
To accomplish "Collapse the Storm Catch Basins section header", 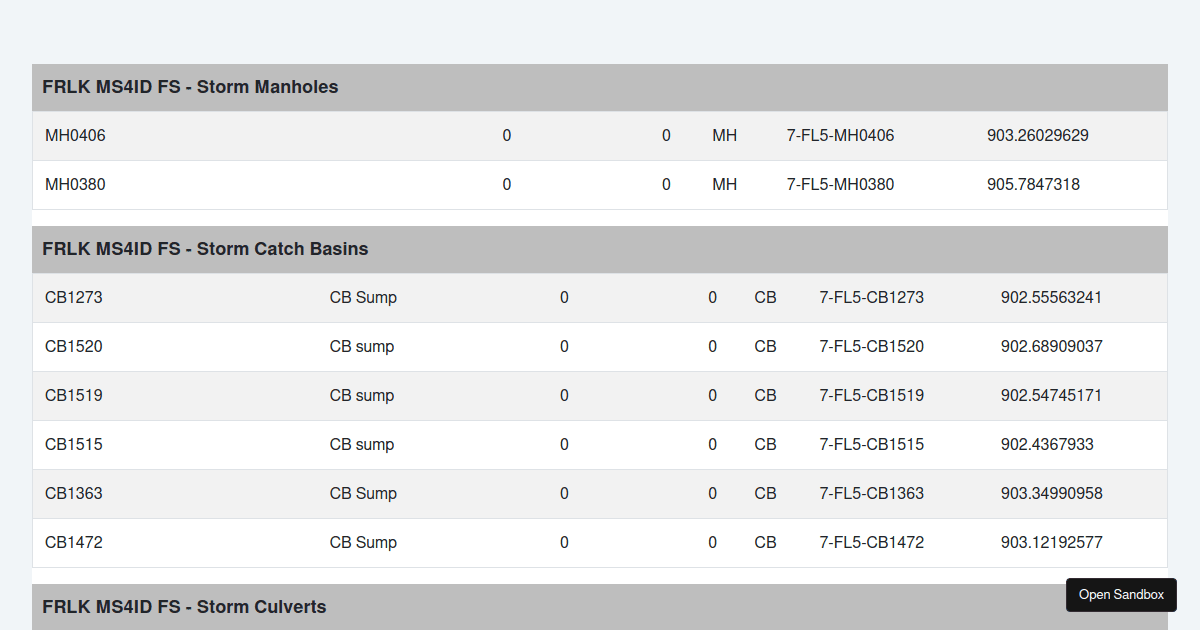I will point(205,249).
